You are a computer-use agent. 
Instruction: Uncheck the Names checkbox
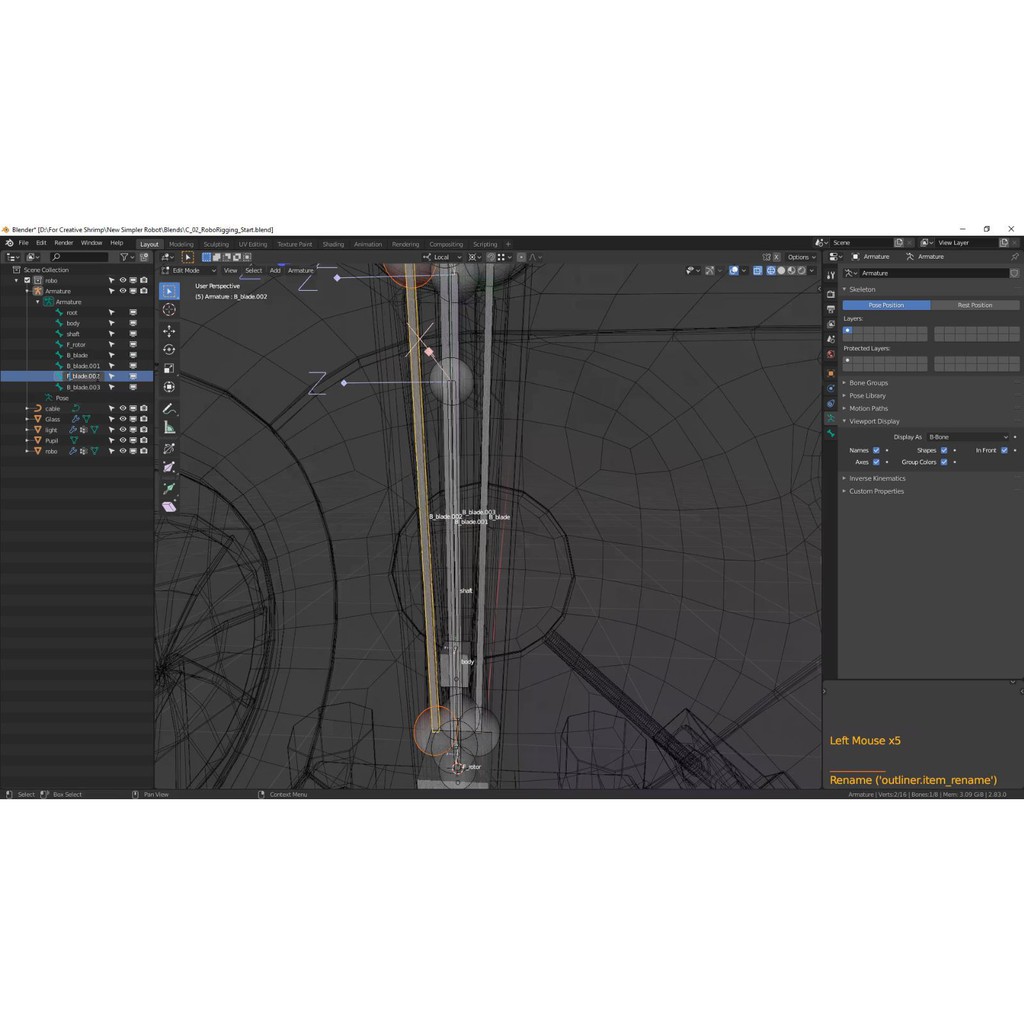pos(876,450)
